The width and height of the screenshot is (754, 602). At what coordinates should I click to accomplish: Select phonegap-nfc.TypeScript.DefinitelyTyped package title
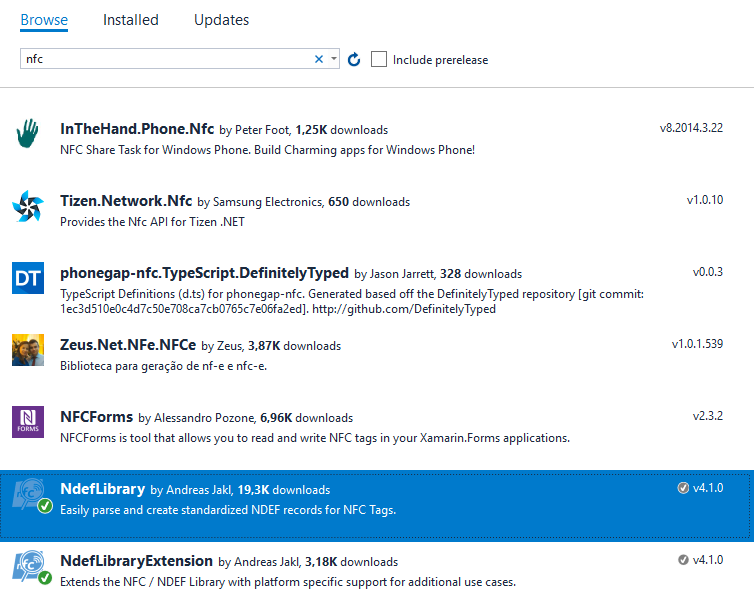(x=204, y=273)
